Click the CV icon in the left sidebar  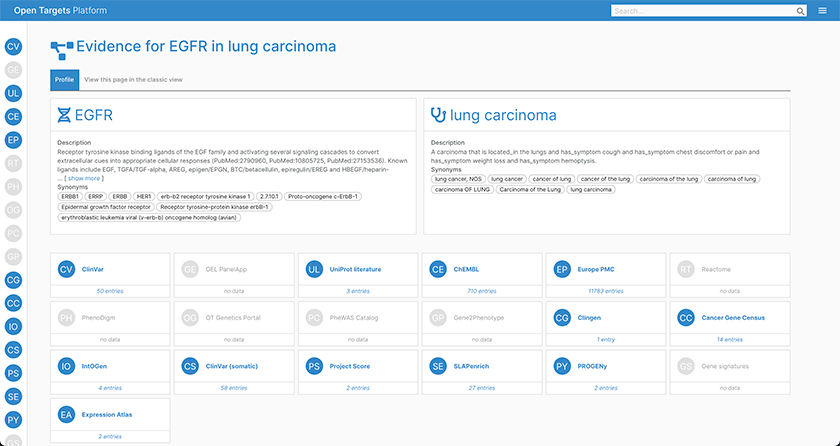(x=13, y=47)
